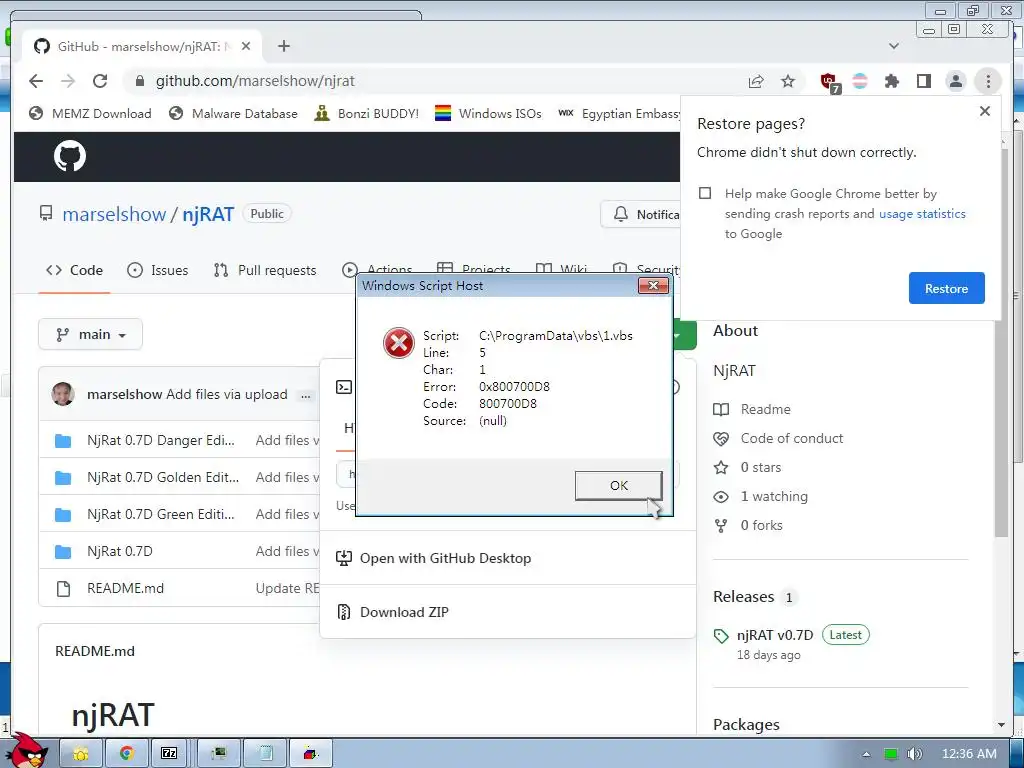Click the blue Restore button
Screen dimensions: 1024x768
946,288
